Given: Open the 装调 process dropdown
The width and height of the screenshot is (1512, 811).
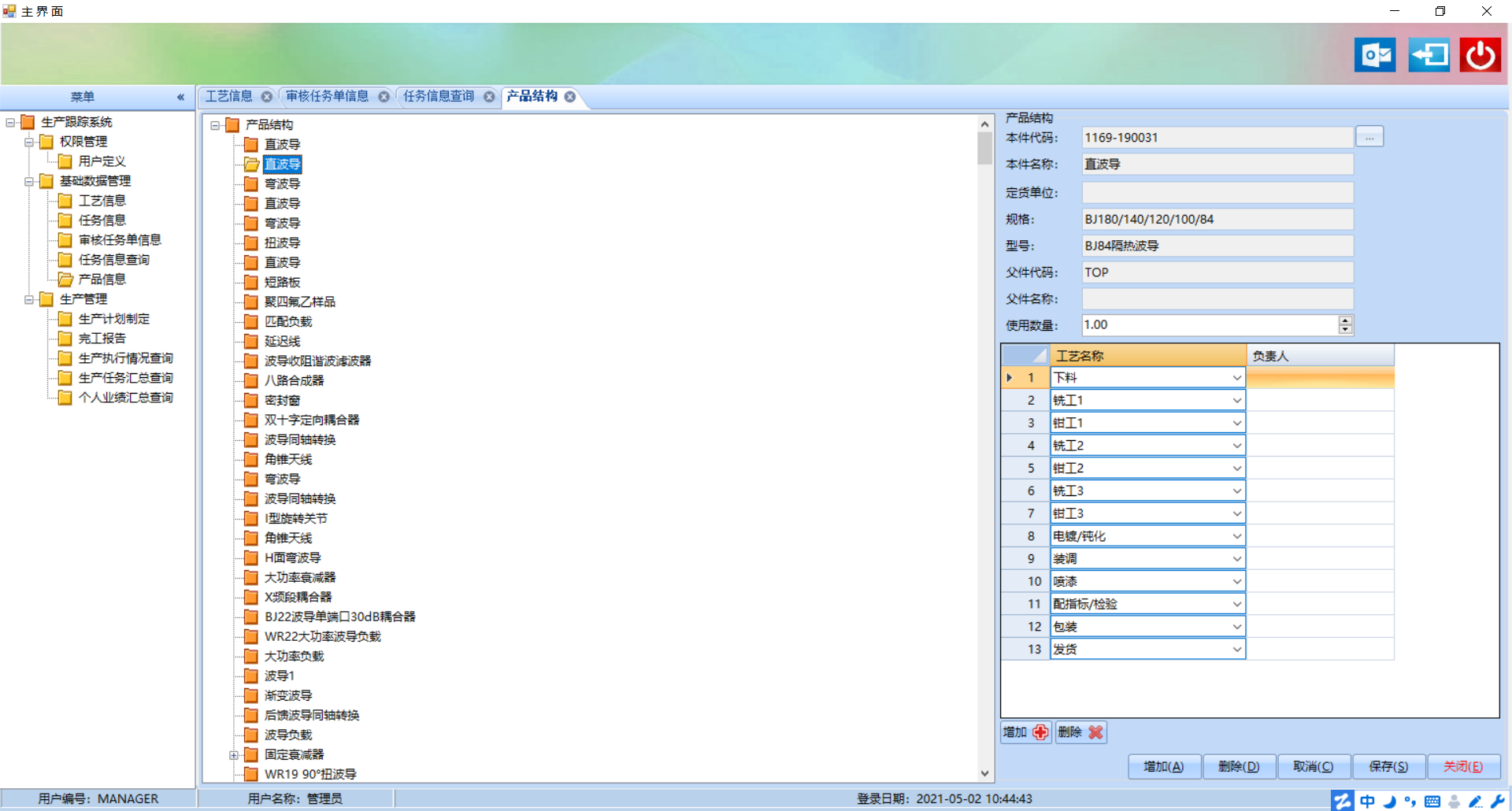Looking at the screenshot, I should (x=1236, y=559).
